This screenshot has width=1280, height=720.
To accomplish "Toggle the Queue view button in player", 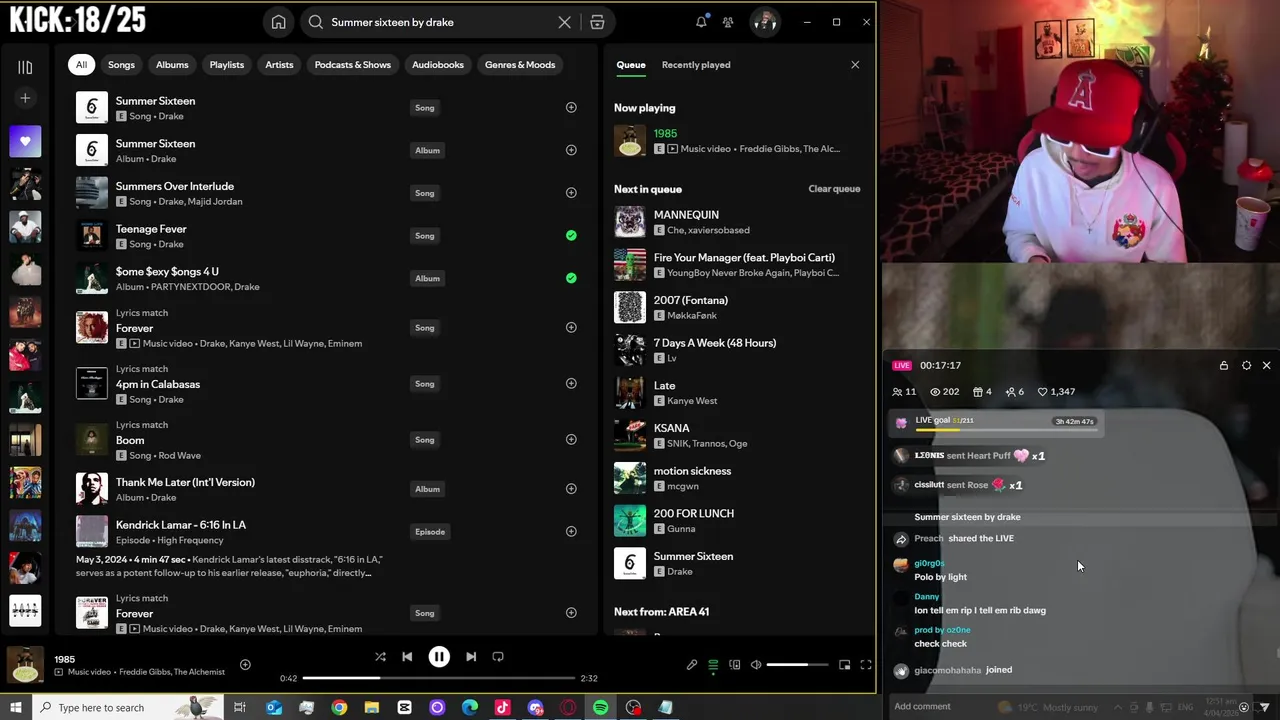I will pos(713,665).
